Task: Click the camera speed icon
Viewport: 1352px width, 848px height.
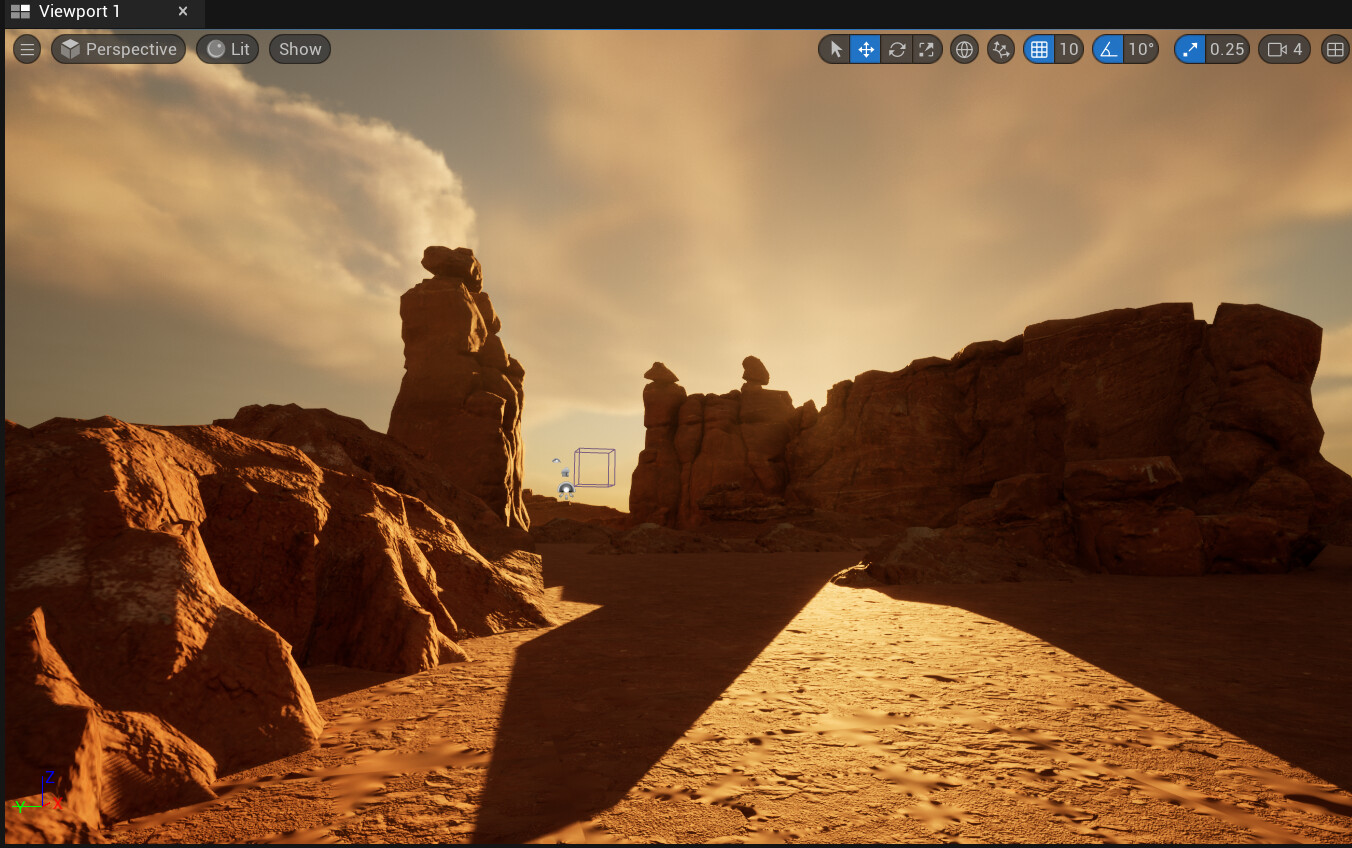Action: 1275,48
